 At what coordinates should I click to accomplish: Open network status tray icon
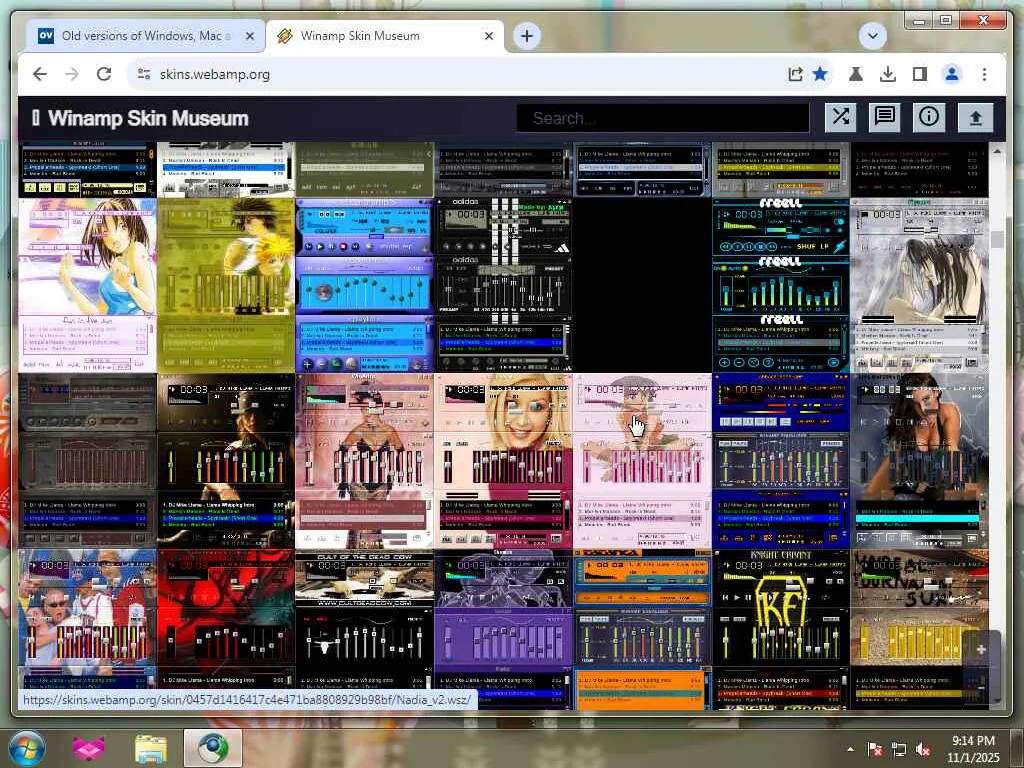click(x=899, y=749)
